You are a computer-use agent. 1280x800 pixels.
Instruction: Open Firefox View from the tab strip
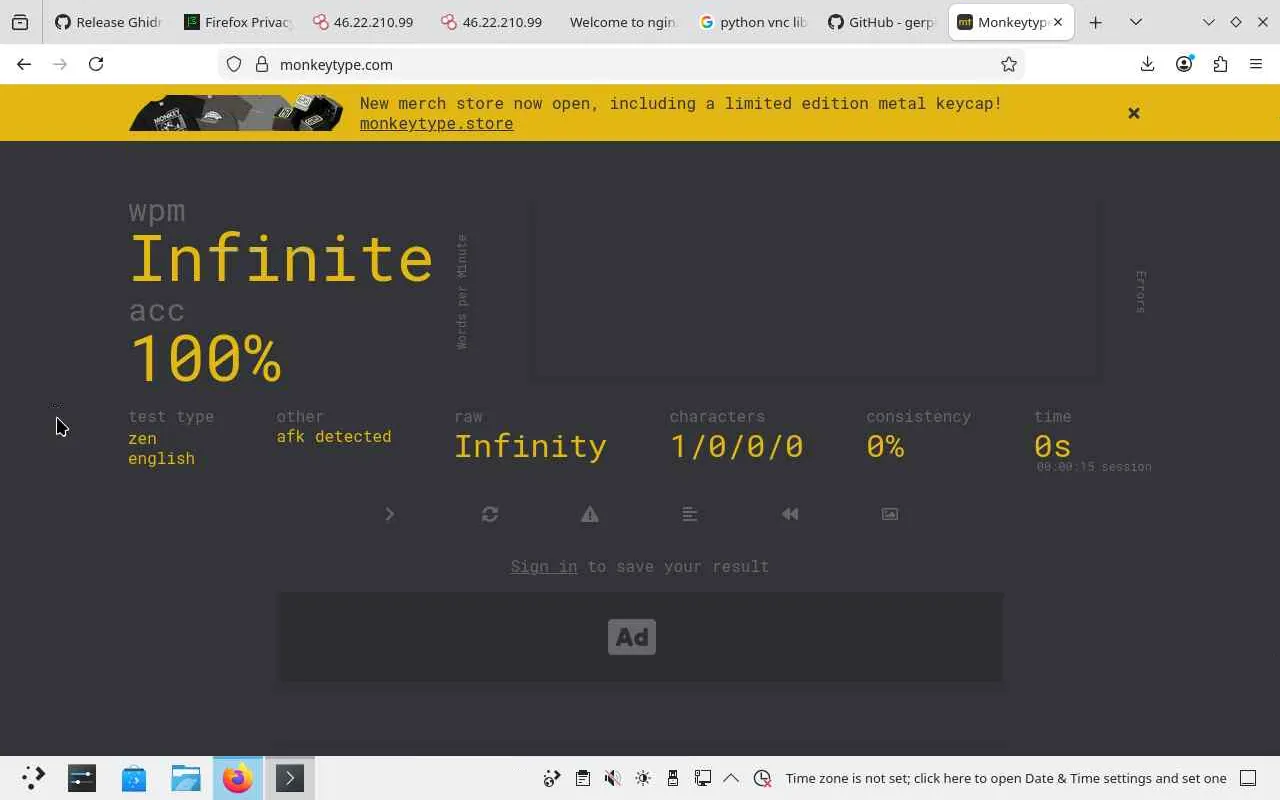coord(20,22)
